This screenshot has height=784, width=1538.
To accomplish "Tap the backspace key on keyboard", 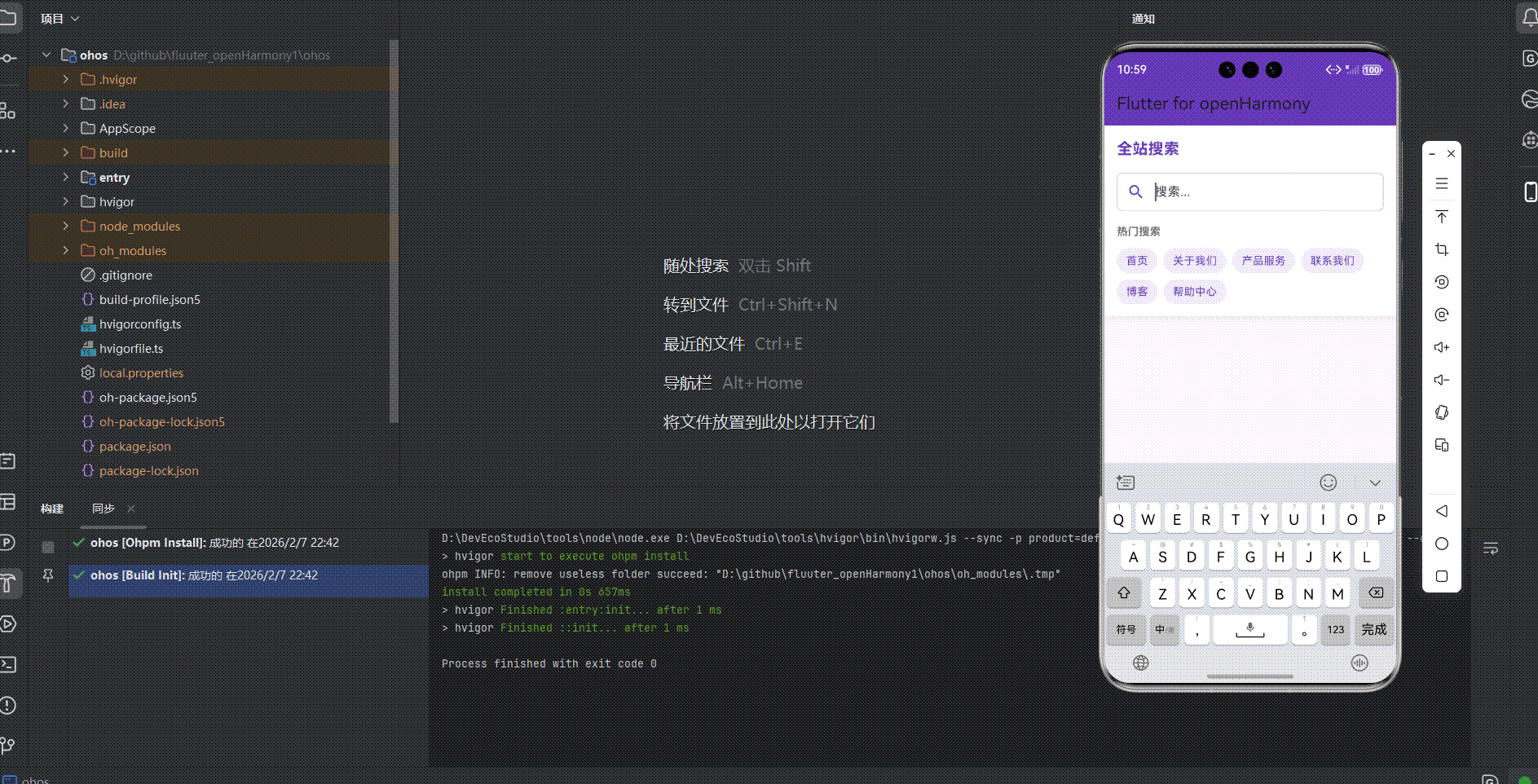I will [x=1376, y=593].
